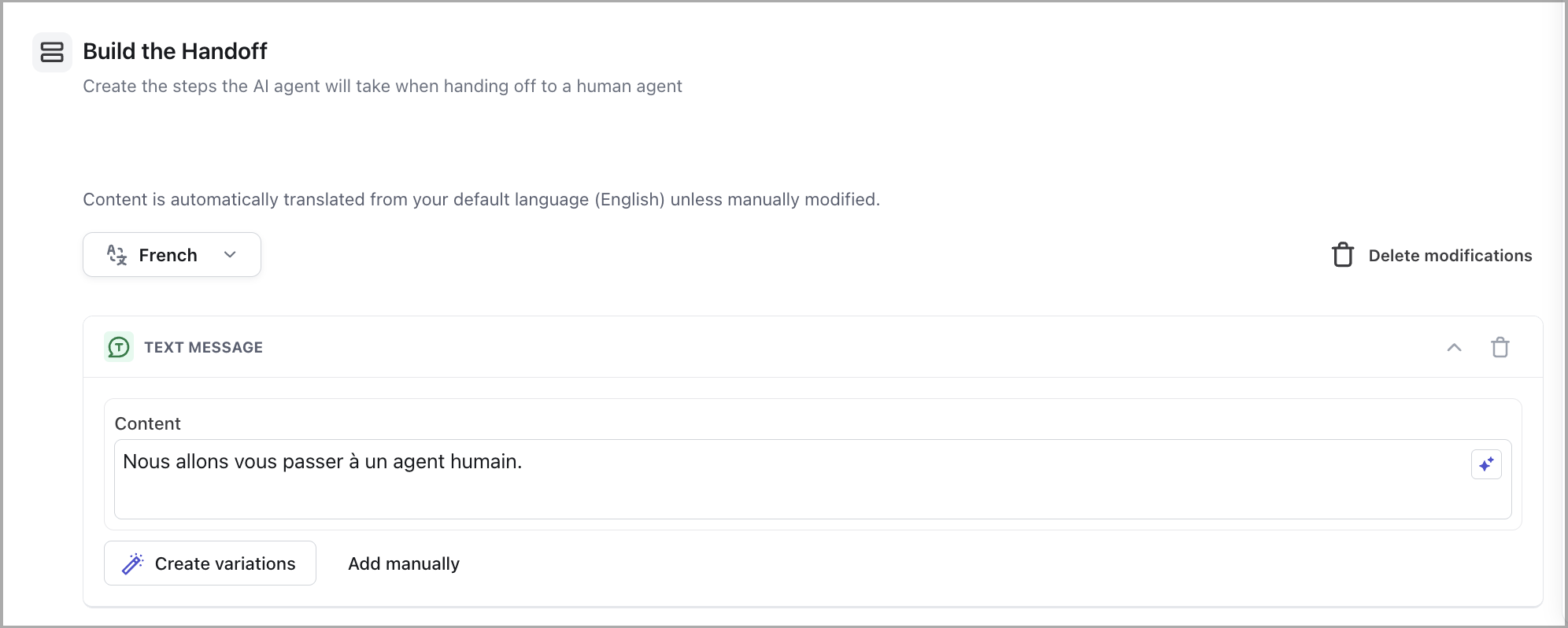Click the TEXT MESSAGE header label
The width and height of the screenshot is (1568, 628).
[x=203, y=347]
